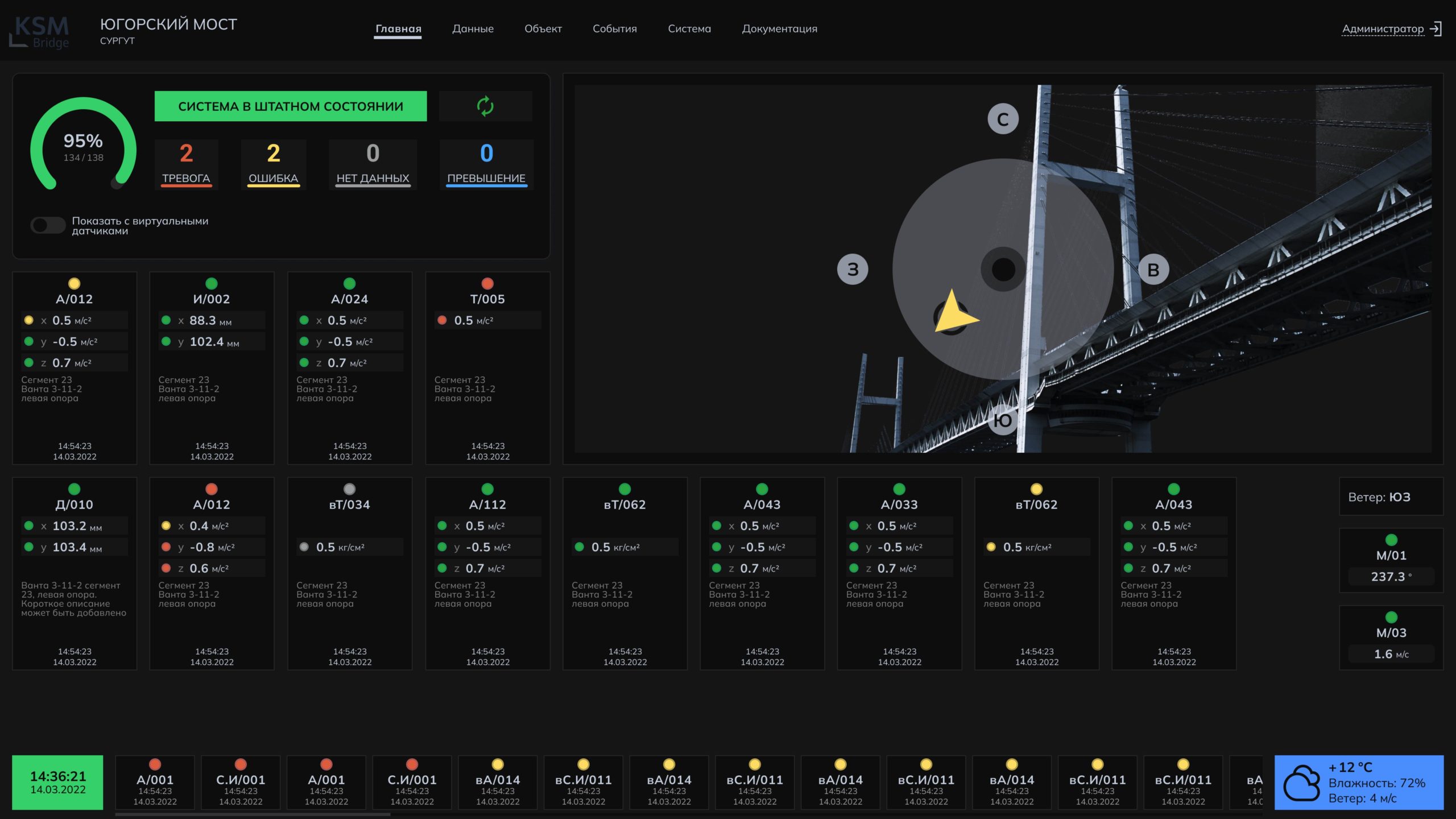Toggle the Показать с виртуальными датчиками switch
The image size is (1456, 819).
click(48, 226)
